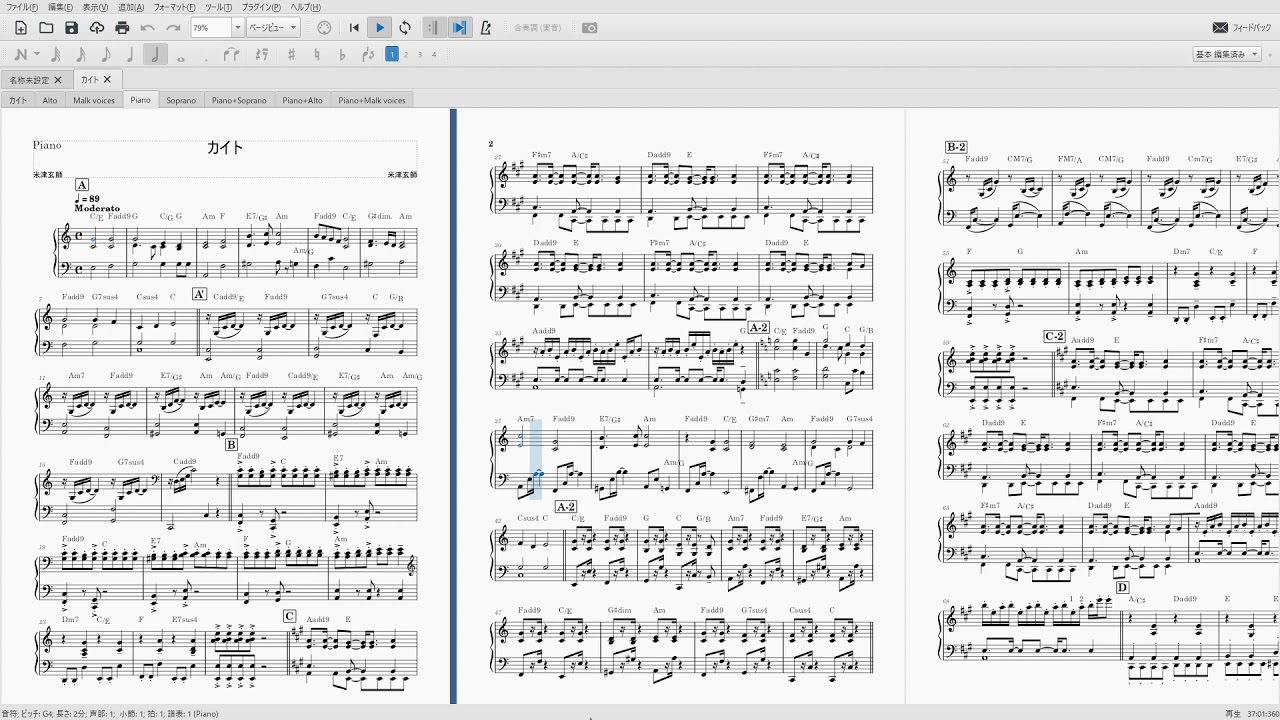
Task: Switch to the Alto part tab
Action: point(50,100)
